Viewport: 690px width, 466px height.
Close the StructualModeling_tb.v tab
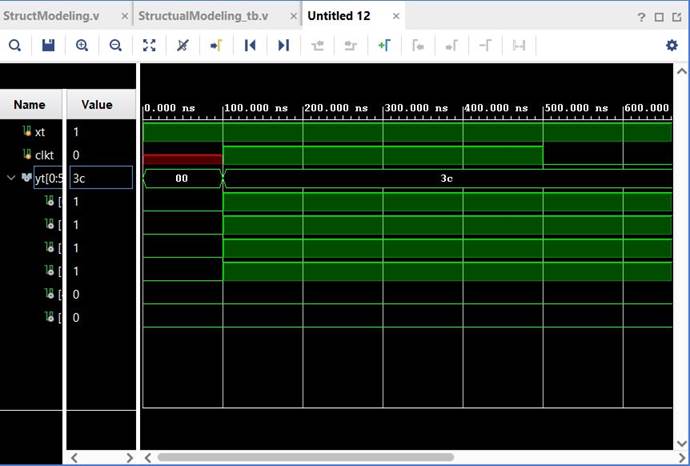pyautogui.click(x=294, y=16)
